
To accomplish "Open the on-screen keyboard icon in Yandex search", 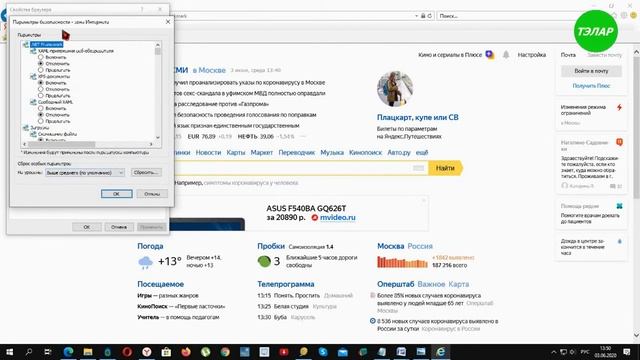I will 418,168.
